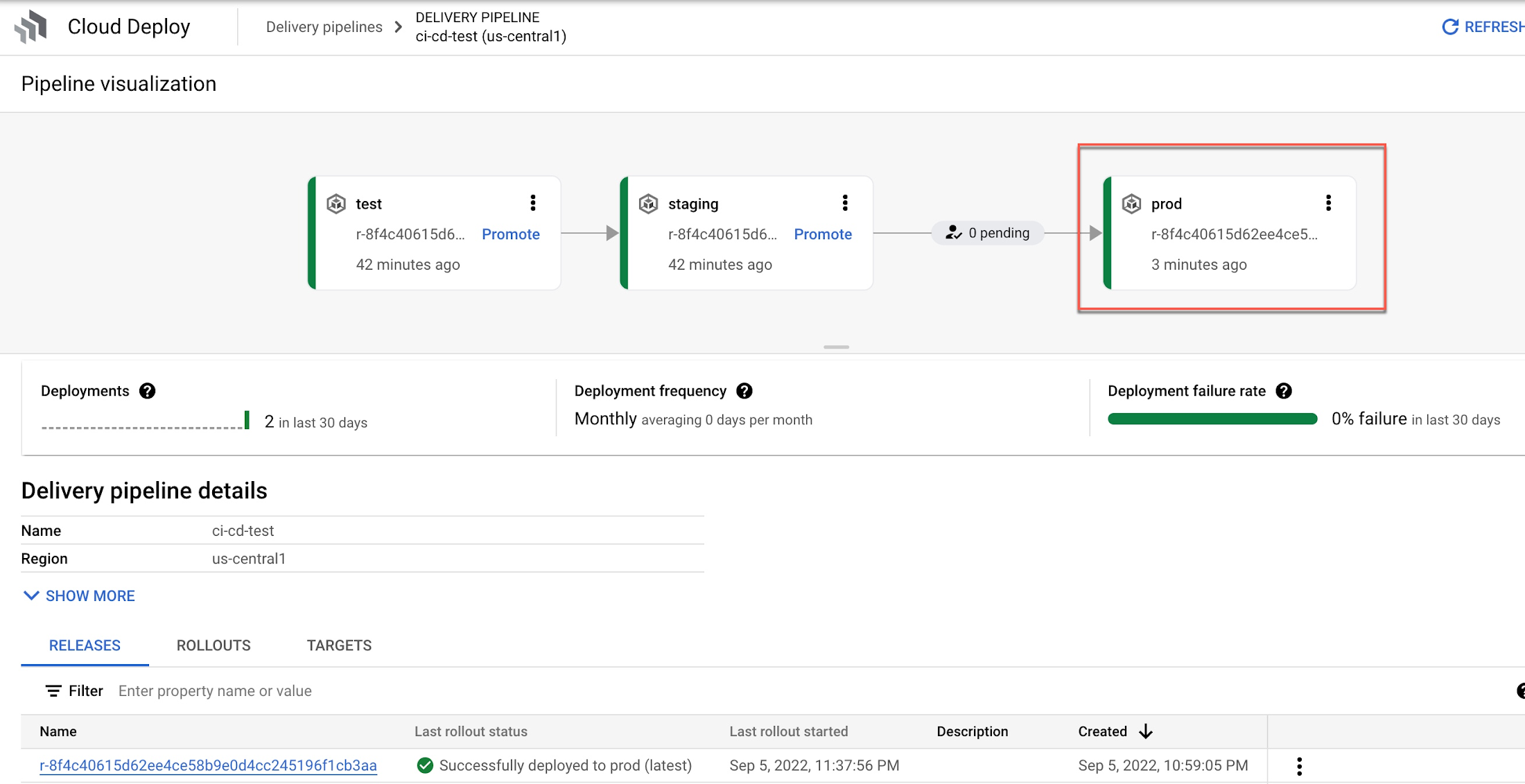Click the 'ci-cd-test' name value
The image size is (1525, 784).
[243, 531]
